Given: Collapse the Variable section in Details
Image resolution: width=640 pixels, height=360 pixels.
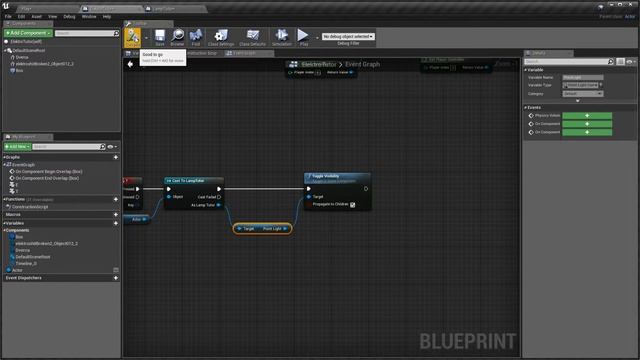Looking at the screenshot, I should coord(526,70).
